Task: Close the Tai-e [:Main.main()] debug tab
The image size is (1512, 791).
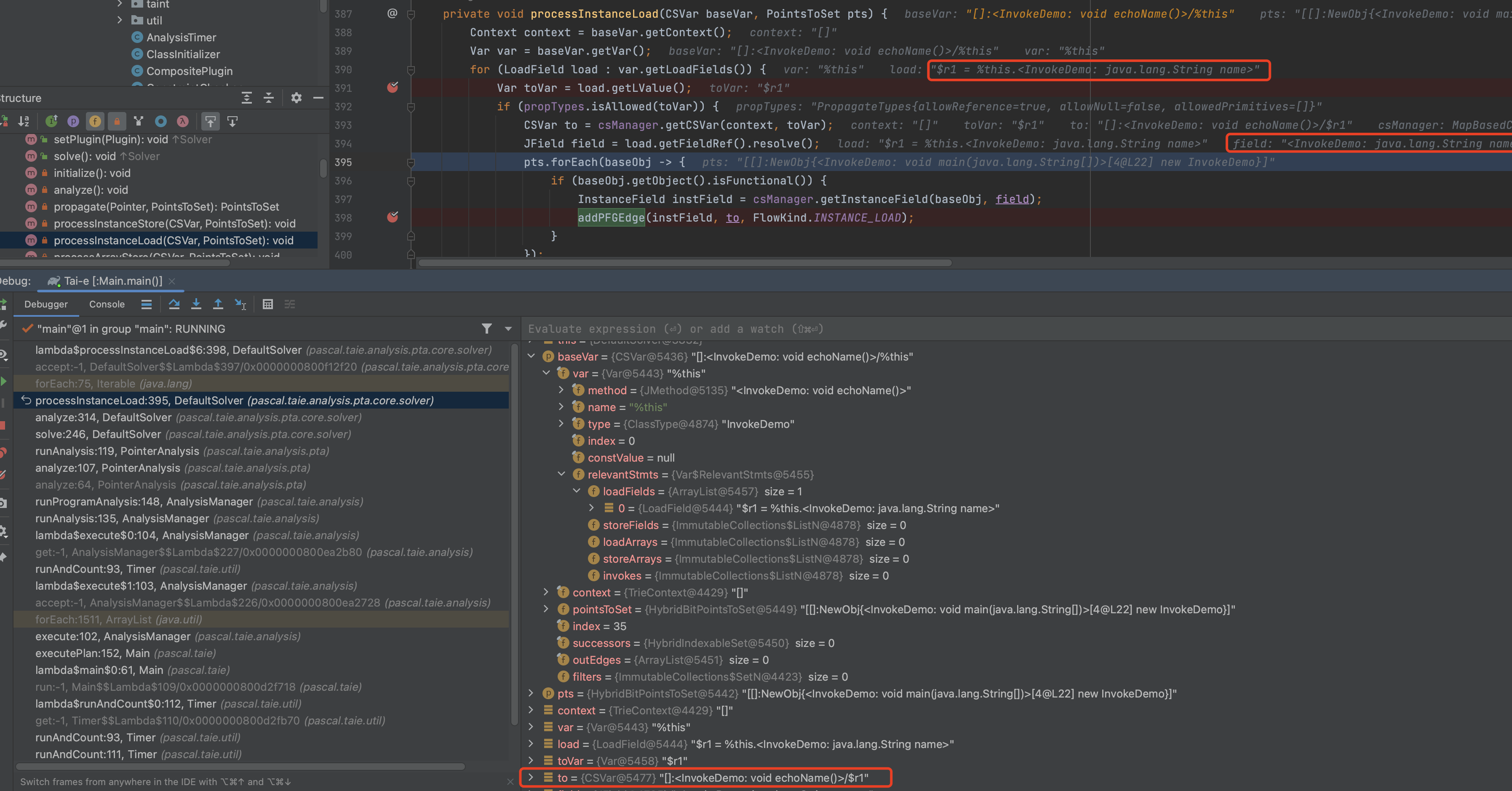Action: point(172,281)
